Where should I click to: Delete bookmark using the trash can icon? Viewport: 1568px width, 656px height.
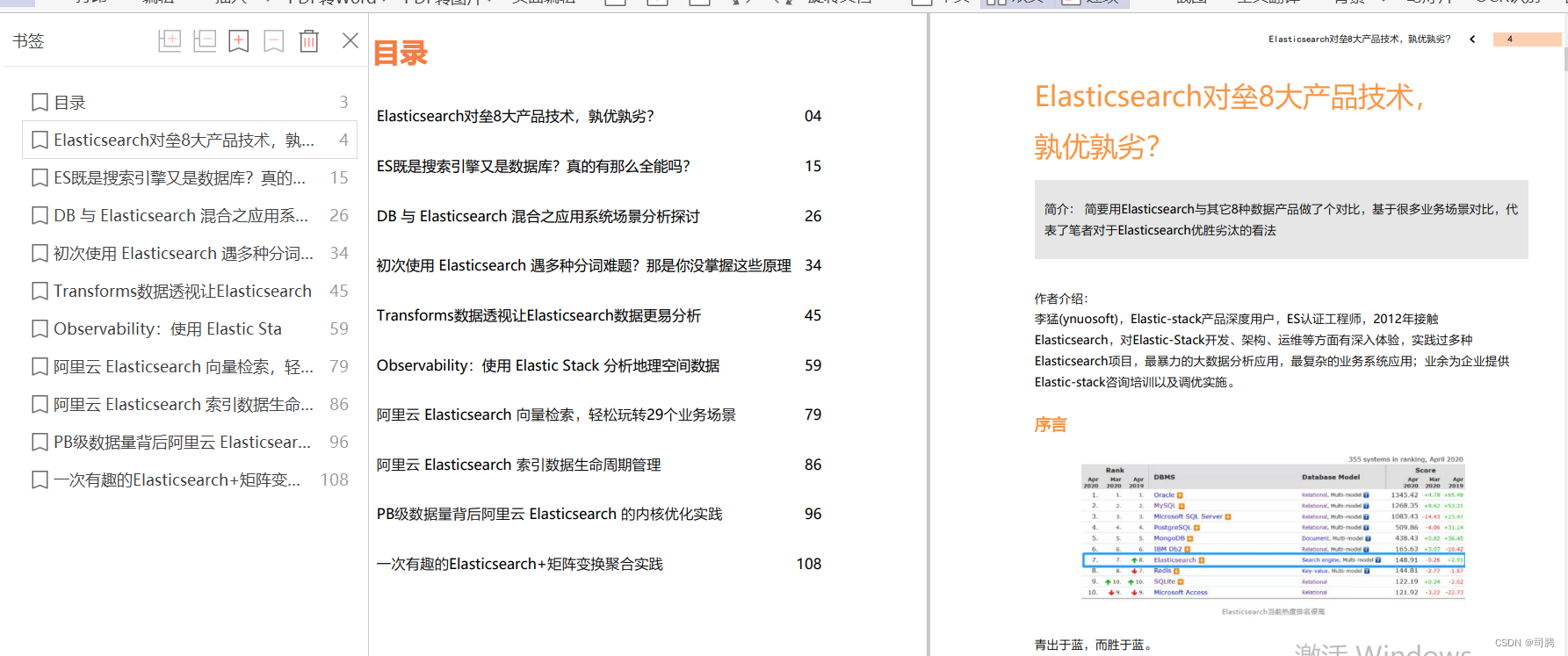[309, 40]
